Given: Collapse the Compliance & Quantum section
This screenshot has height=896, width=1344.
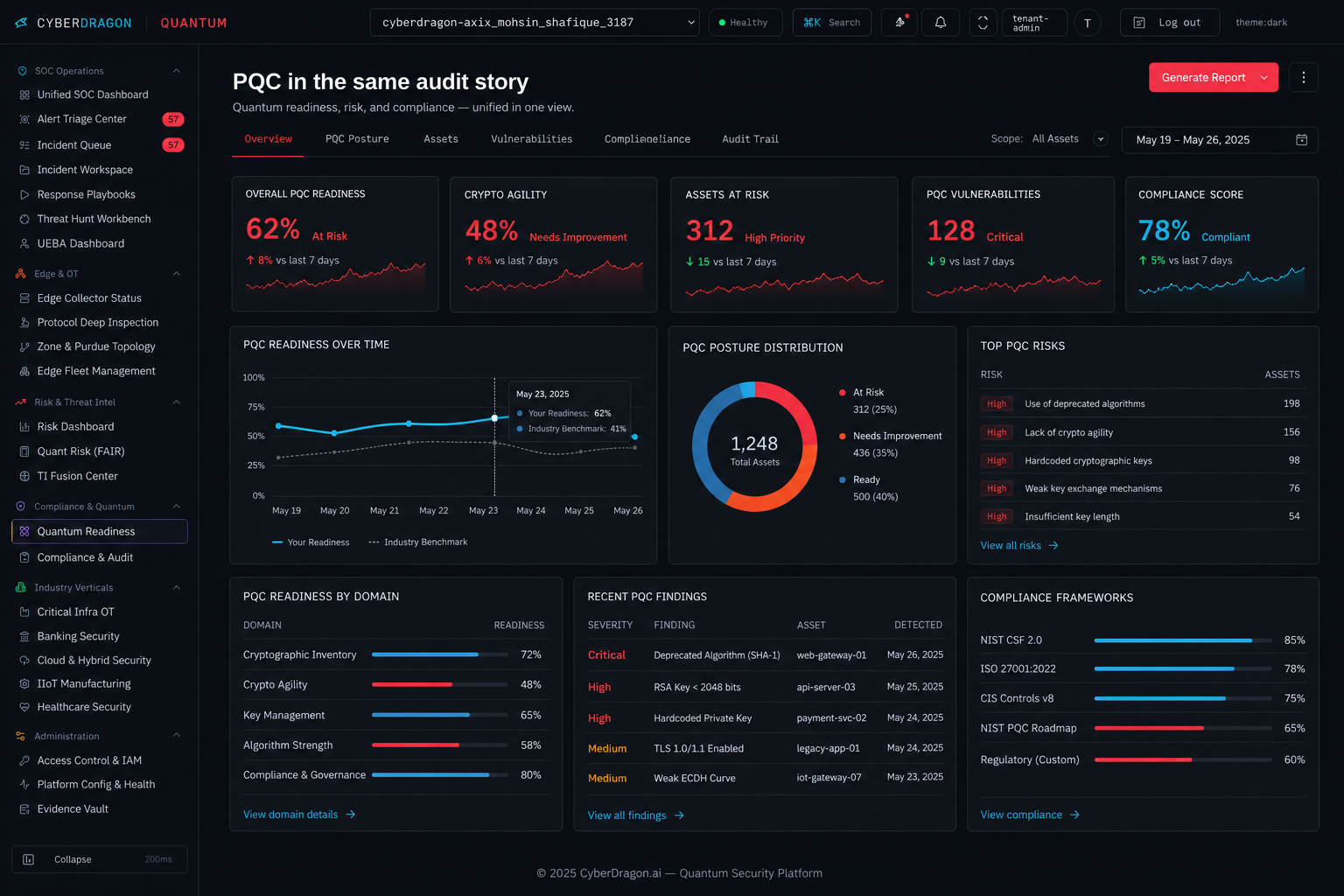Looking at the screenshot, I should (x=177, y=507).
